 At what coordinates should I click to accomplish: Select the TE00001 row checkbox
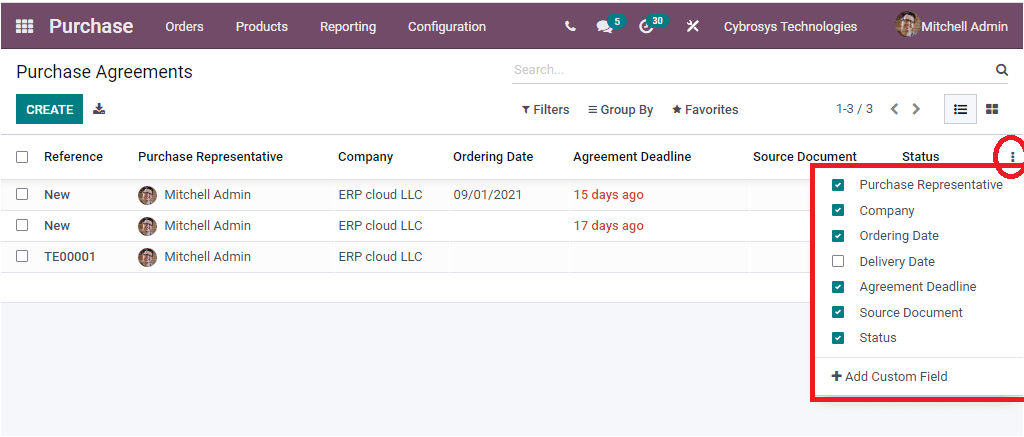pos(22,257)
